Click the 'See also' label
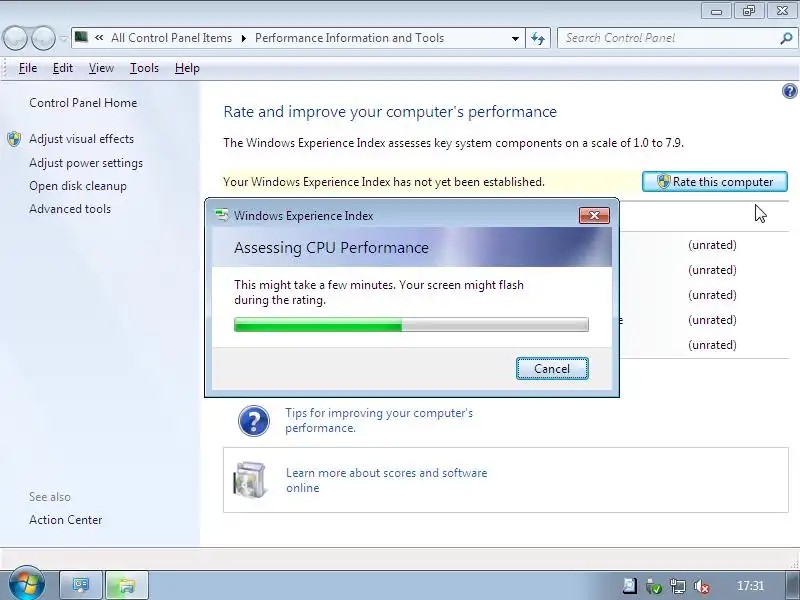 (x=50, y=497)
